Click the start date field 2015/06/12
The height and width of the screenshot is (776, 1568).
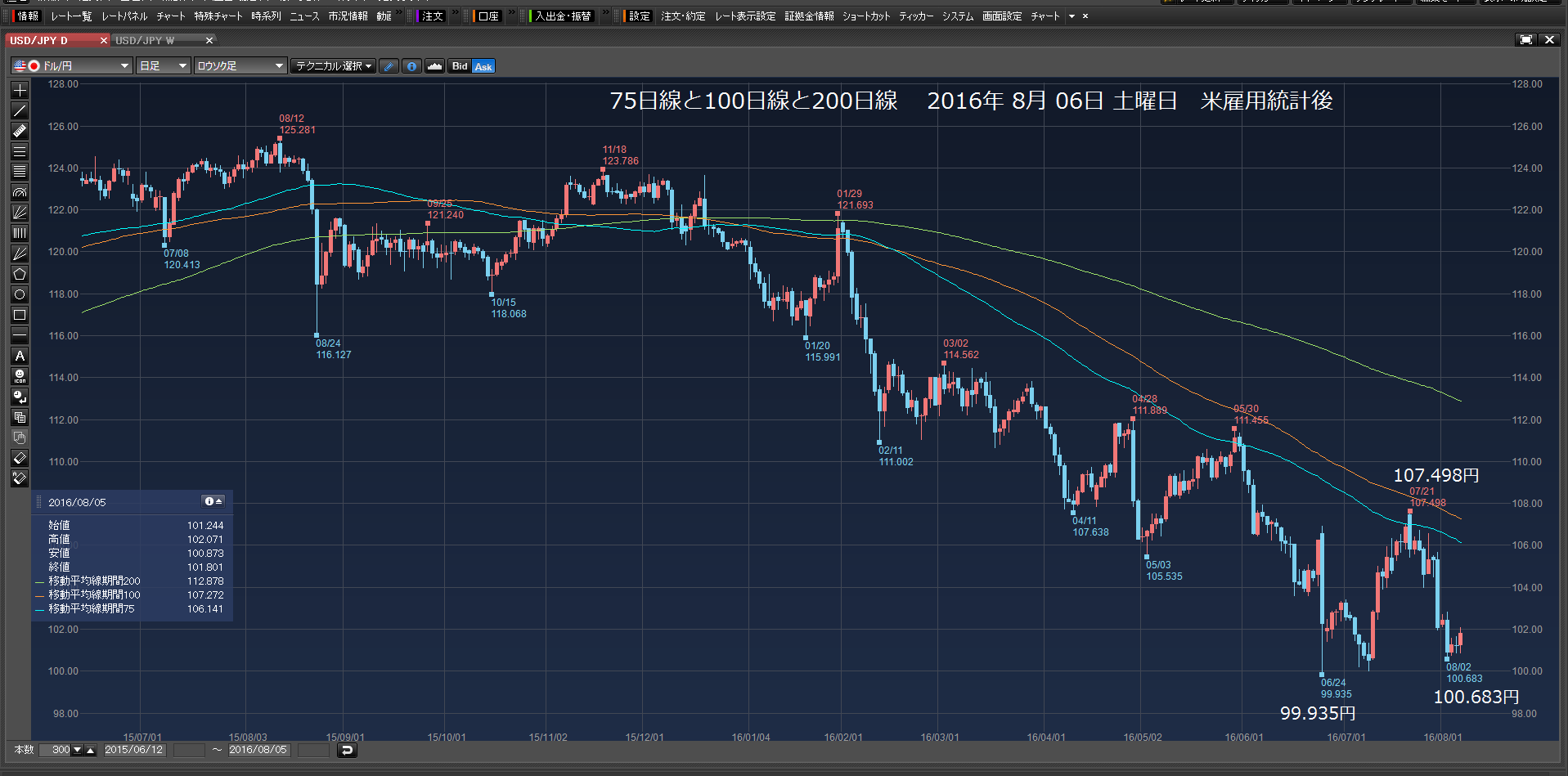point(134,750)
